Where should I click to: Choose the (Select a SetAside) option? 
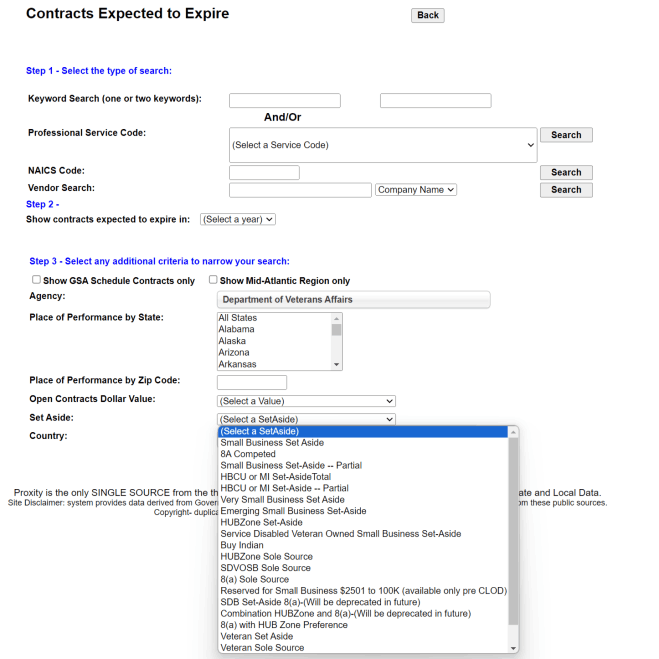point(363,431)
